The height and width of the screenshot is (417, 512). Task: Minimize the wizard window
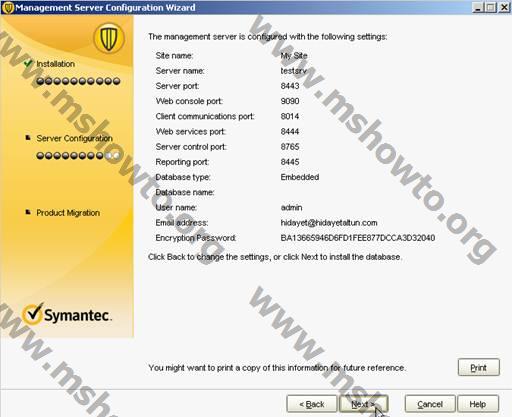pyautogui.click(x=478, y=7)
